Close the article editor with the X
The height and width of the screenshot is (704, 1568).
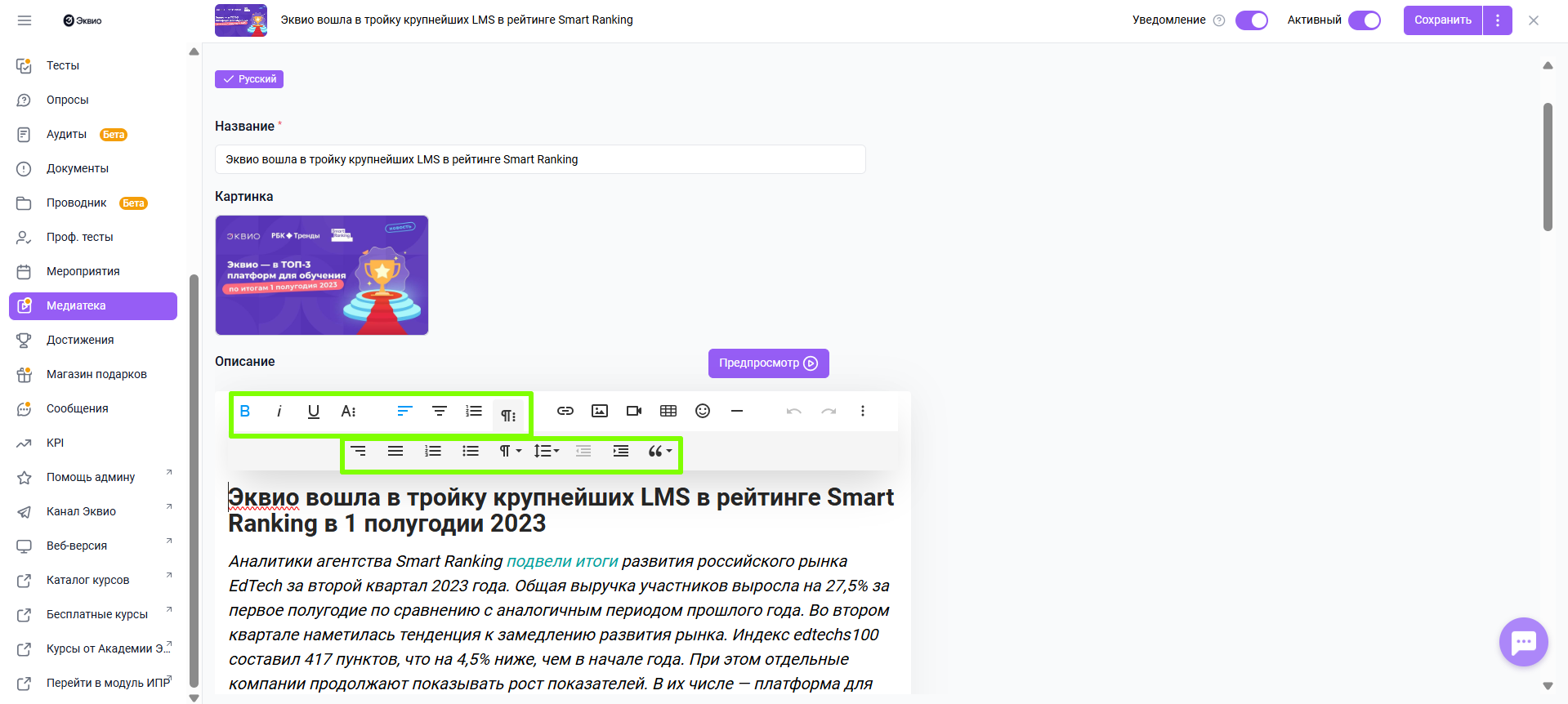1534,20
